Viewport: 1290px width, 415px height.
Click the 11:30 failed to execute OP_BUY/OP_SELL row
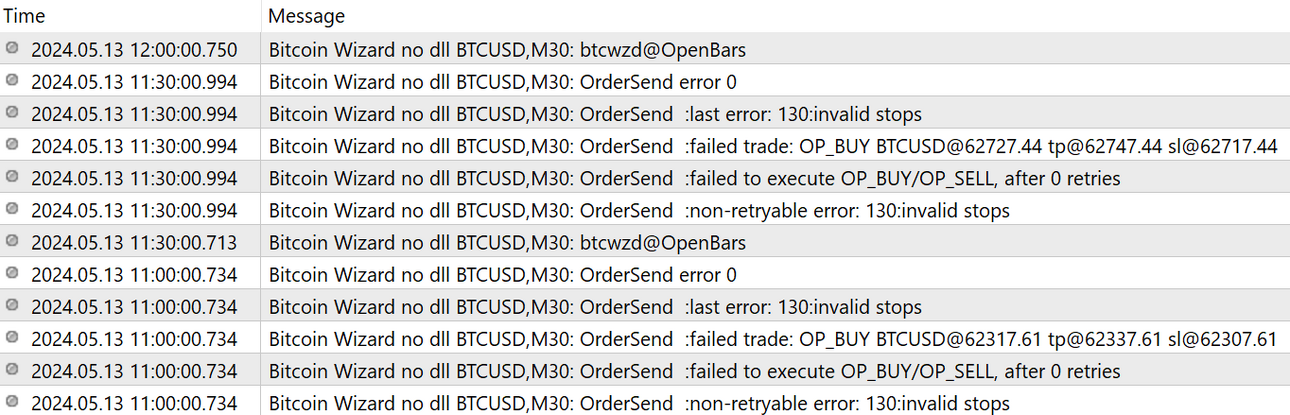tap(645, 177)
